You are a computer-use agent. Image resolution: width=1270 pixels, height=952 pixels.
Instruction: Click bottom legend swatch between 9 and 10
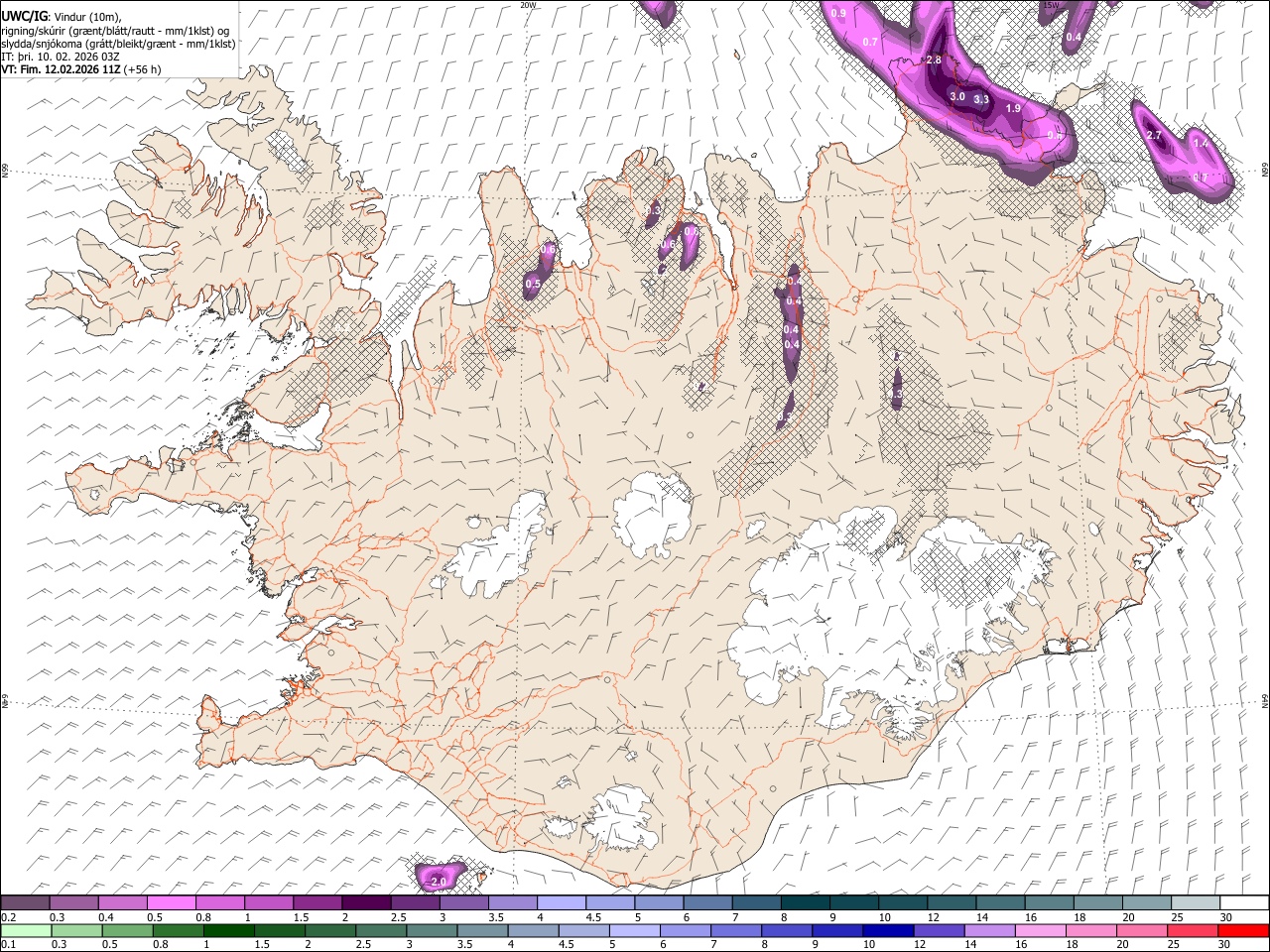pos(838,930)
